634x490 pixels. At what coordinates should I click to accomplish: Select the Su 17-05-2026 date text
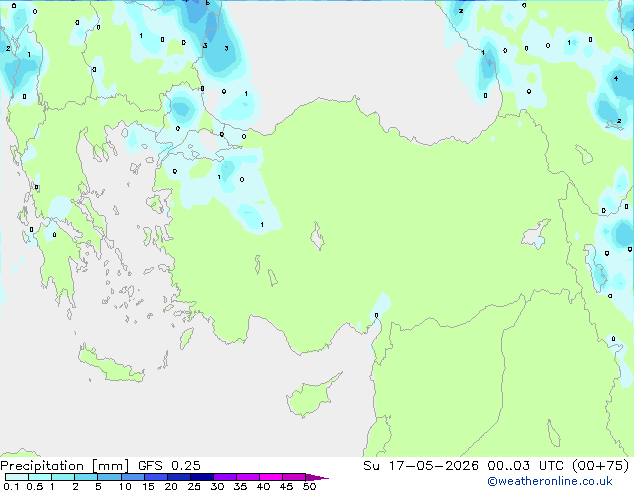coord(421,466)
